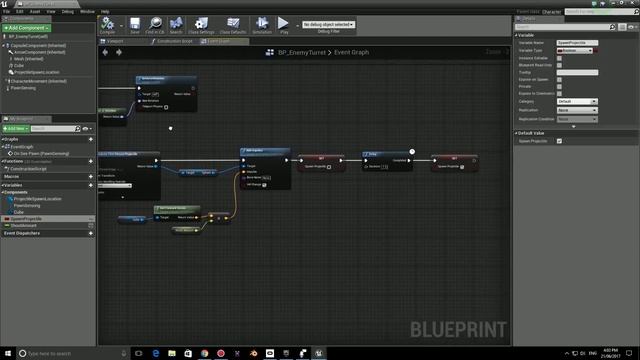This screenshot has height=360, width=640.
Task: Toggle the Teleport Physics checkbox on the node
Action: 166,107
